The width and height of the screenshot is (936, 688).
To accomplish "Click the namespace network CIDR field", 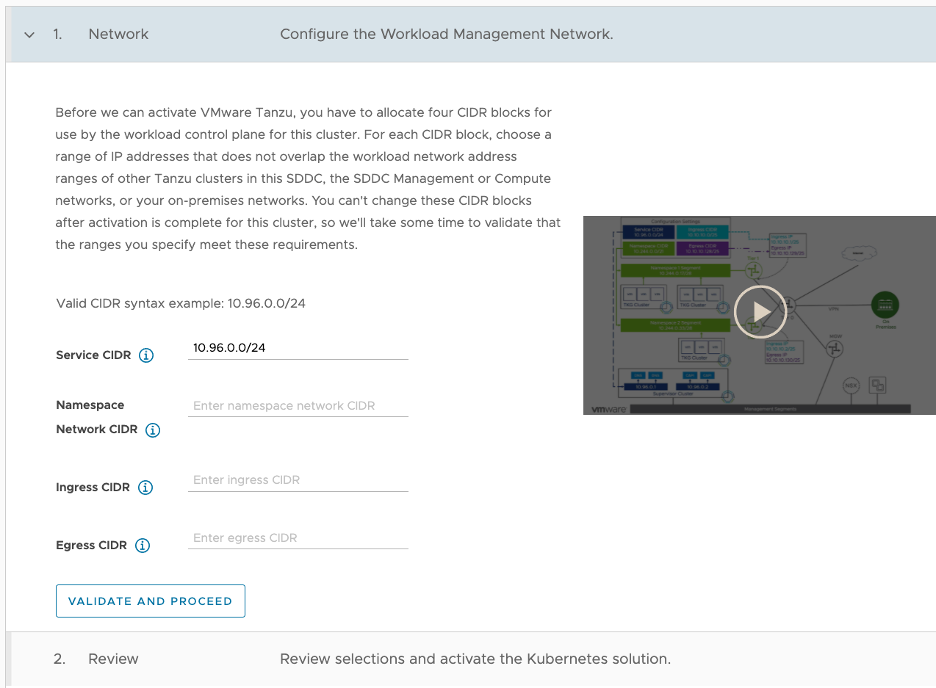I will point(298,406).
